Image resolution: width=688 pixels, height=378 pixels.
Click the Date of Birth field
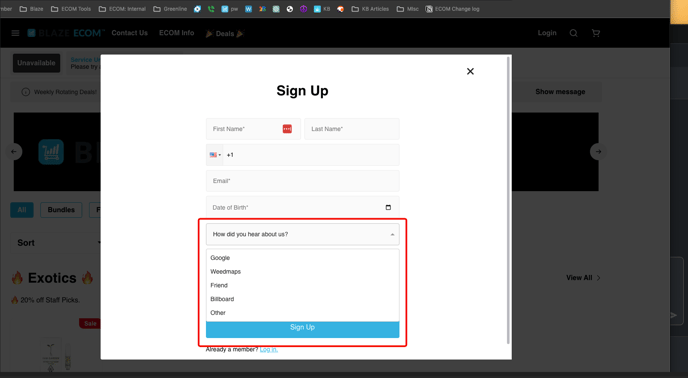[x=303, y=207]
